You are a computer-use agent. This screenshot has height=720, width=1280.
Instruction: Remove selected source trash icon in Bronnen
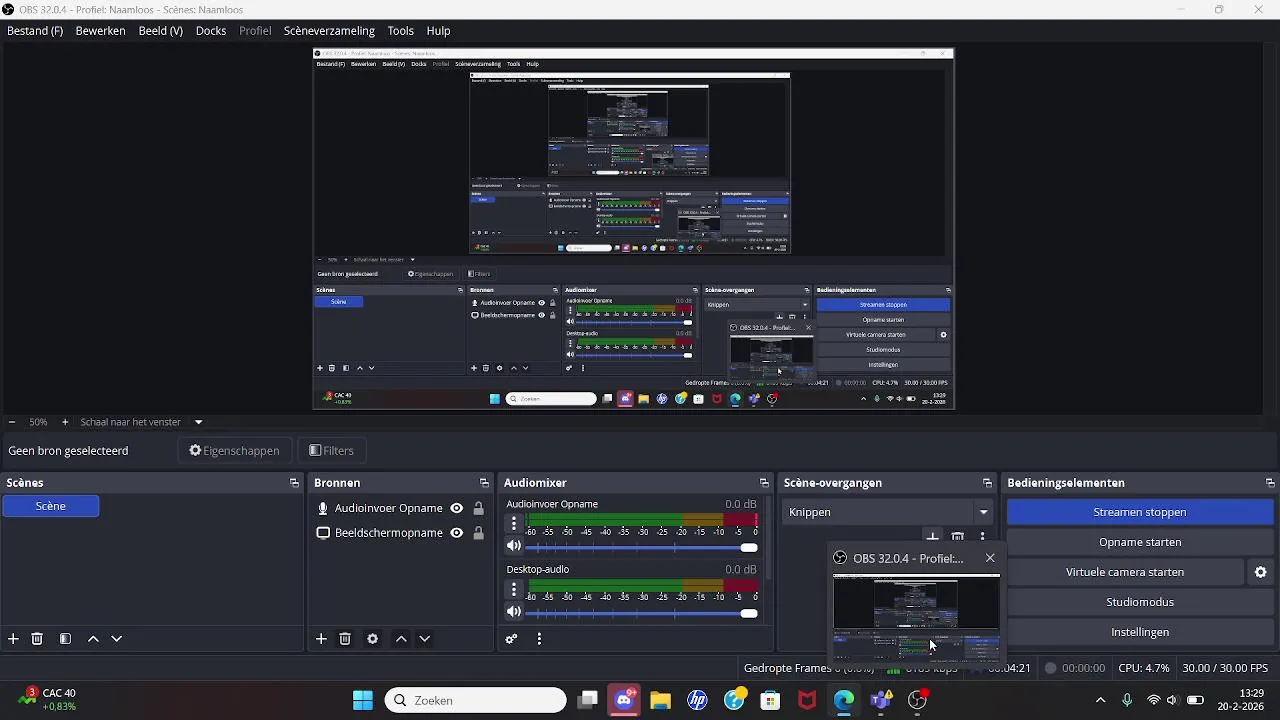click(x=345, y=639)
